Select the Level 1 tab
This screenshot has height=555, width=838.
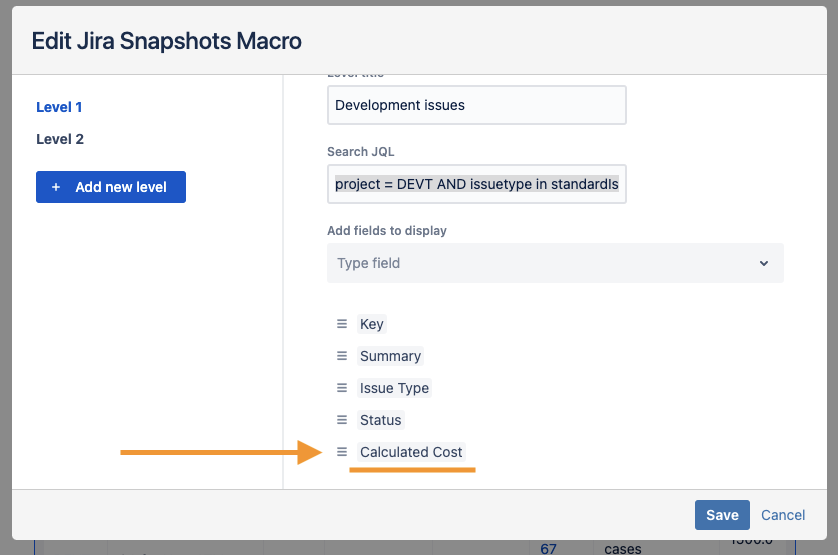pos(59,107)
